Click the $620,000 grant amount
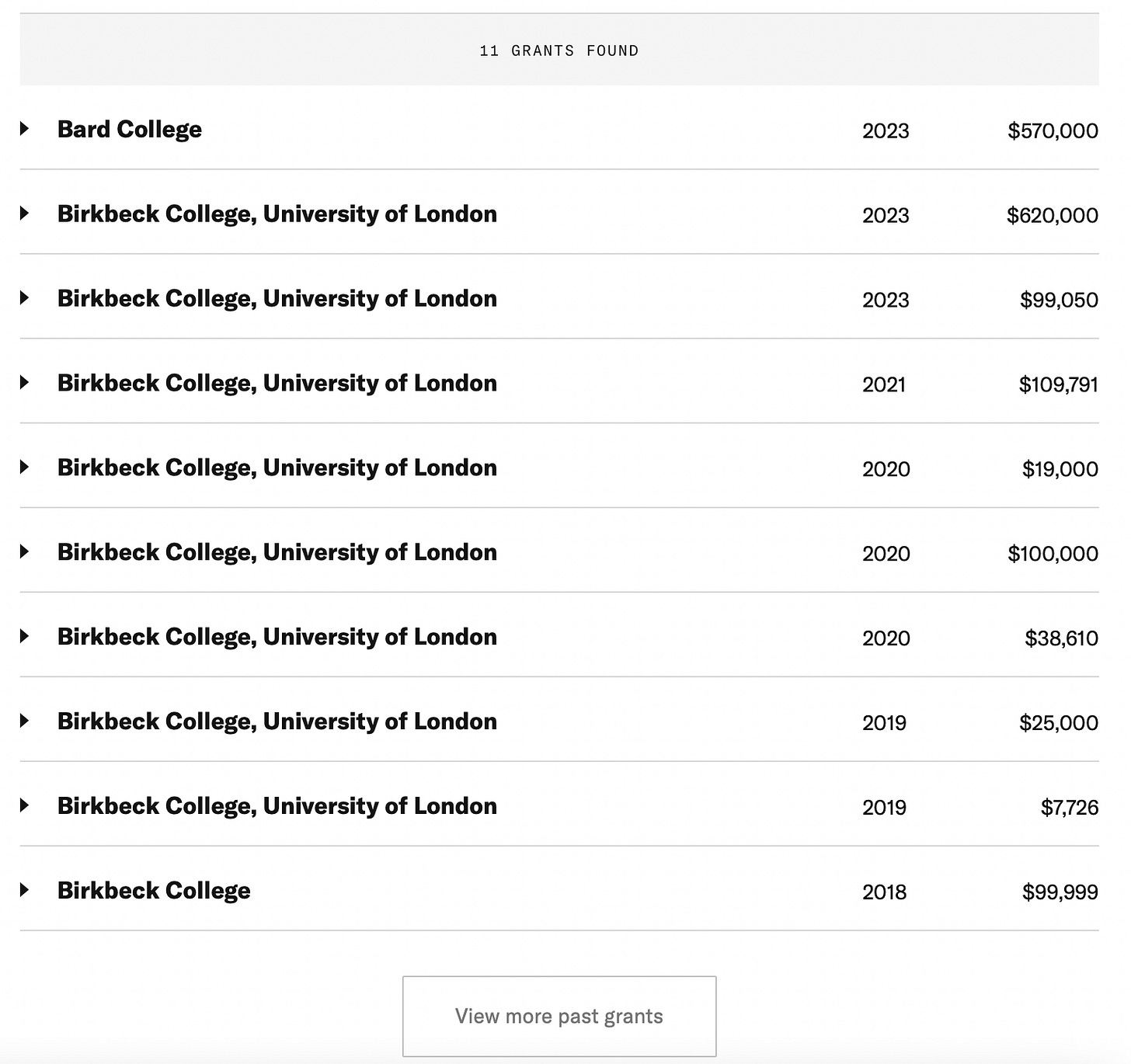Viewport: 1131px width, 1064px height. pos(1053,215)
